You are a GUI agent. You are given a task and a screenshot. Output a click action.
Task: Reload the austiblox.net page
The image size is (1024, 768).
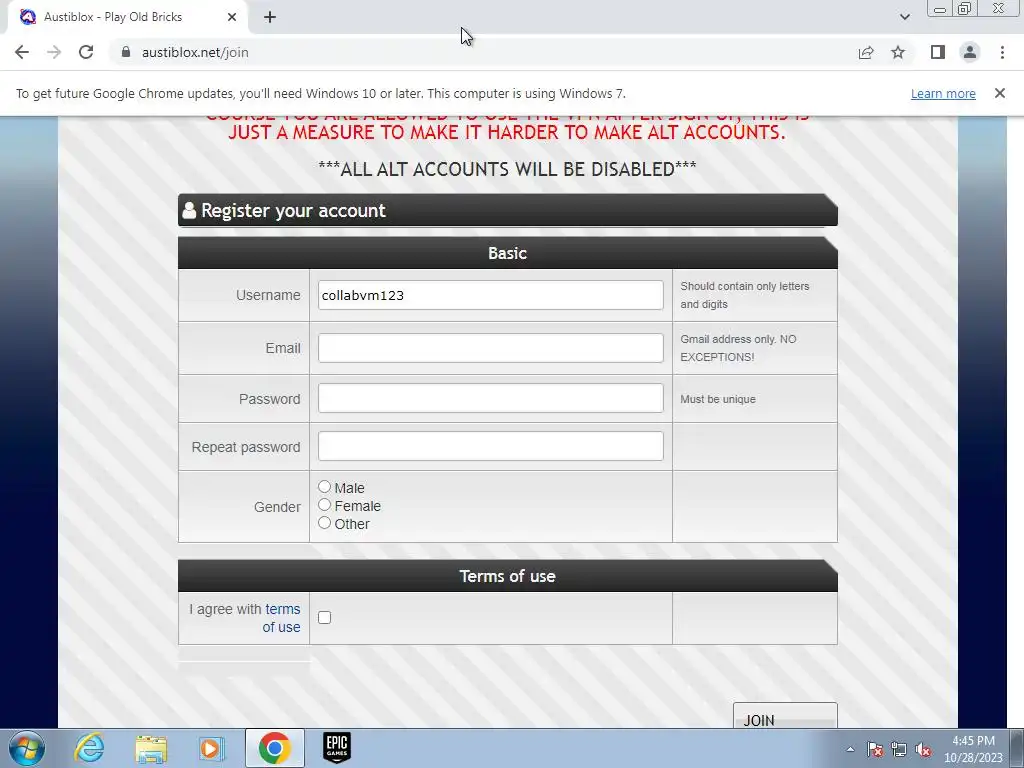pyautogui.click(x=86, y=52)
